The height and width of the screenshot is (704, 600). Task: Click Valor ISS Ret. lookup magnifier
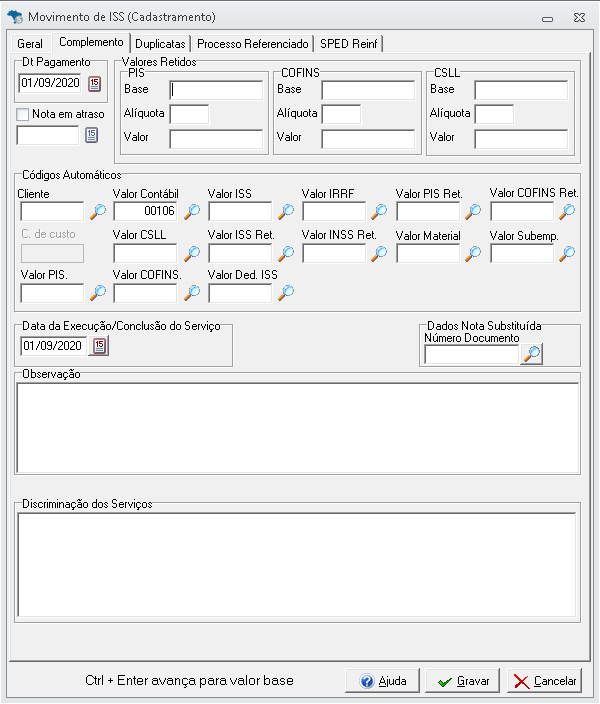tap(286, 254)
